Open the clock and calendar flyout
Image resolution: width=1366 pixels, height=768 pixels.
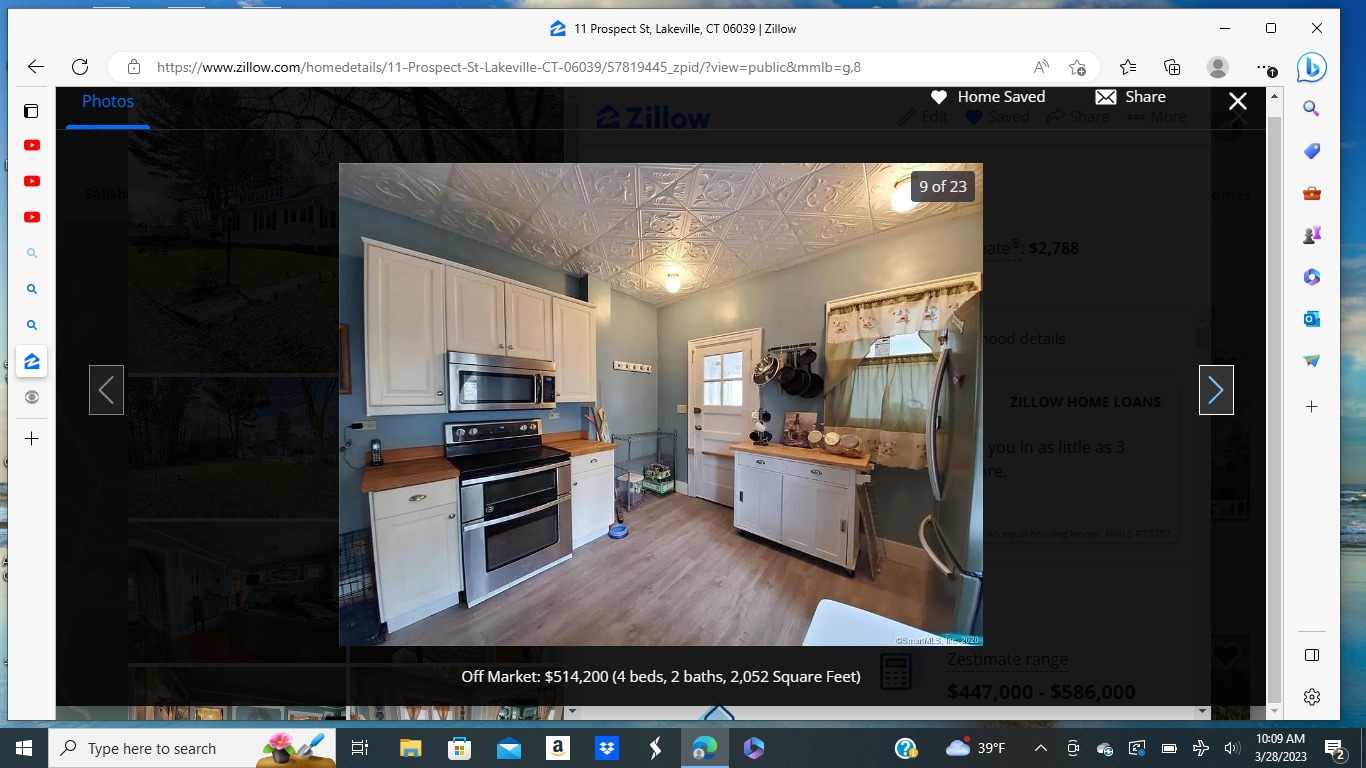click(x=1283, y=748)
